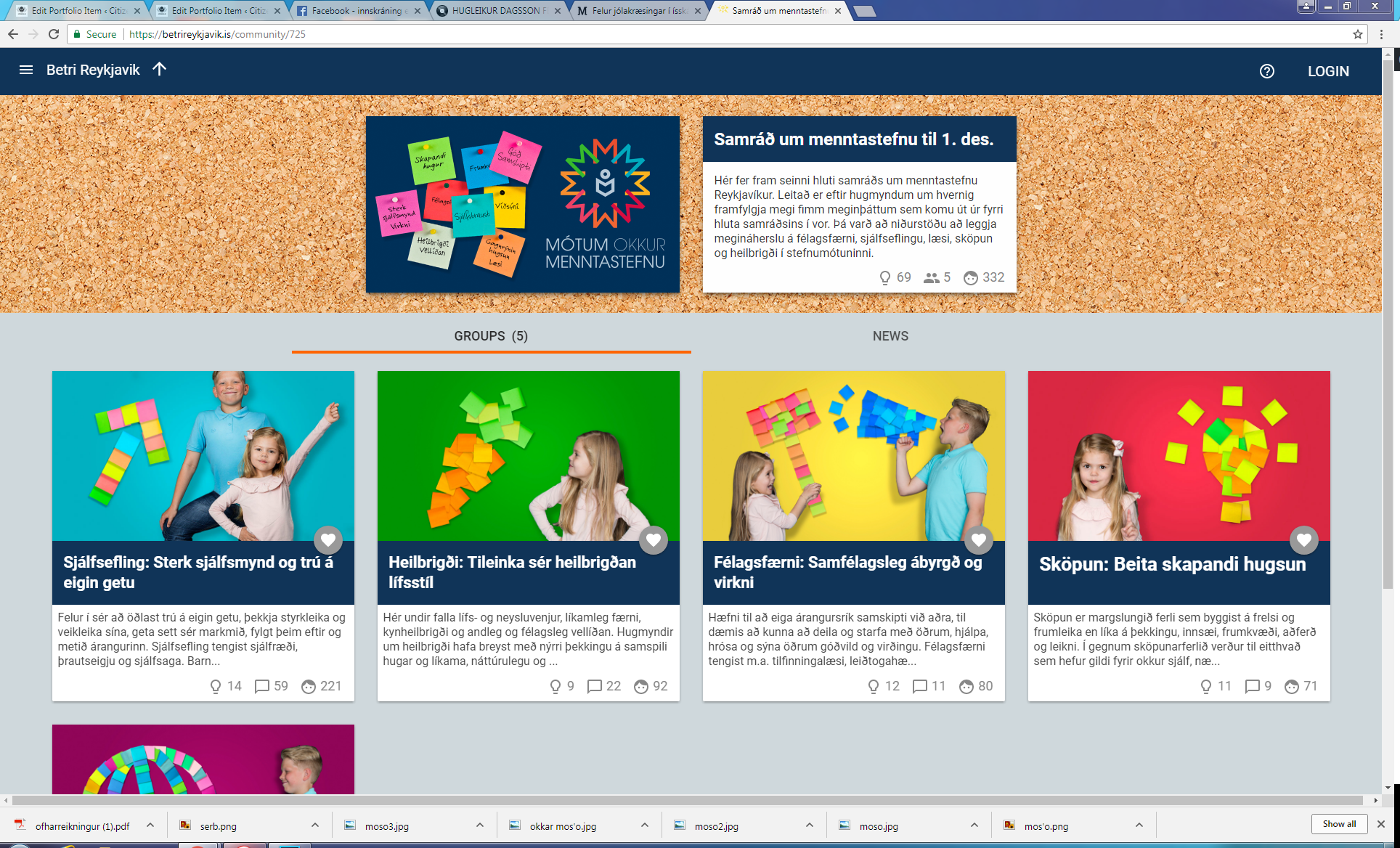
Task: Click Show all downloads button
Action: pyautogui.click(x=1339, y=824)
